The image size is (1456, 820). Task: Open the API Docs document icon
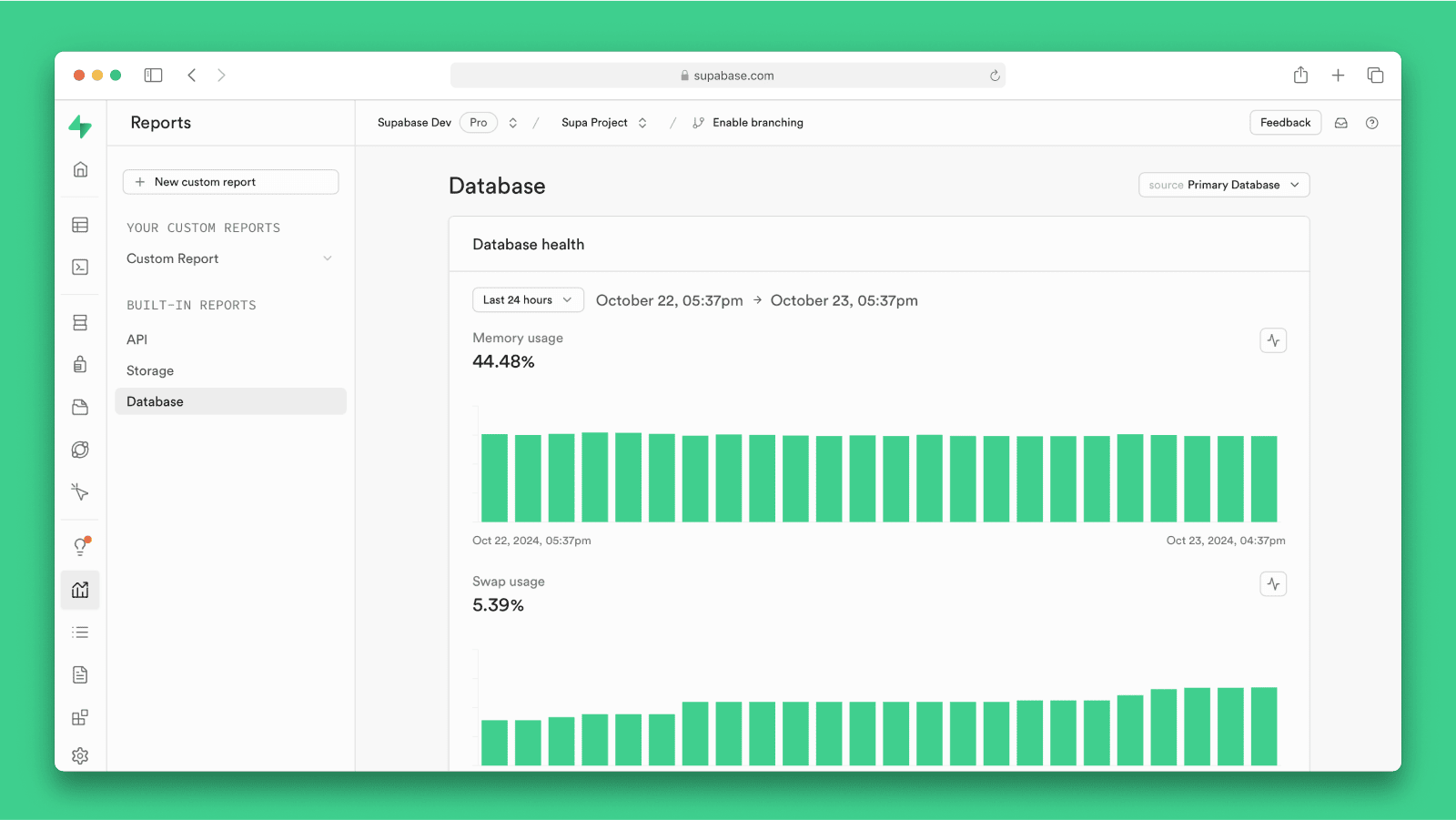tap(80, 674)
